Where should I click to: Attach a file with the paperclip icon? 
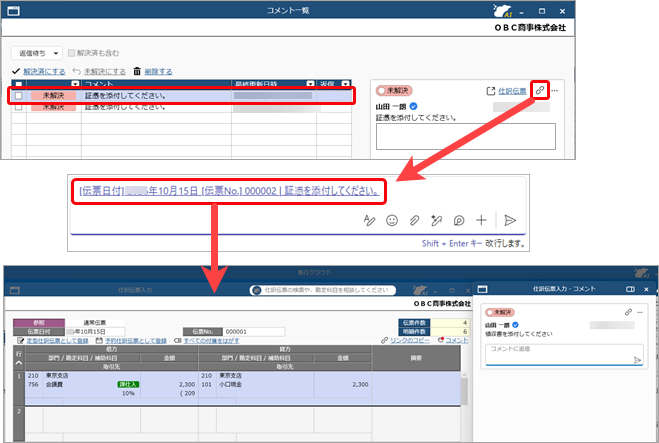click(414, 220)
